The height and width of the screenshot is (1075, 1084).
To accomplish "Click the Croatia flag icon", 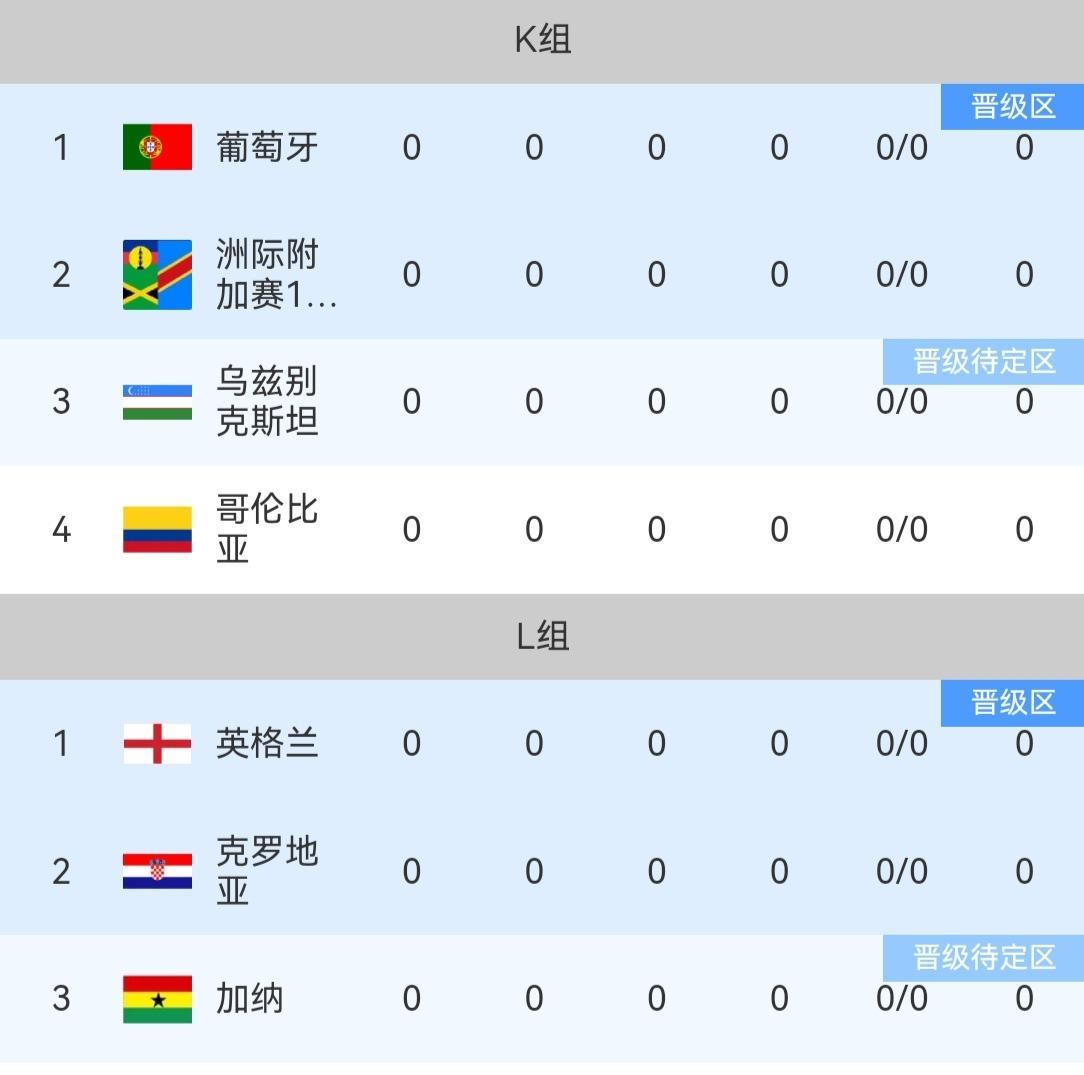I will (x=157, y=871).
